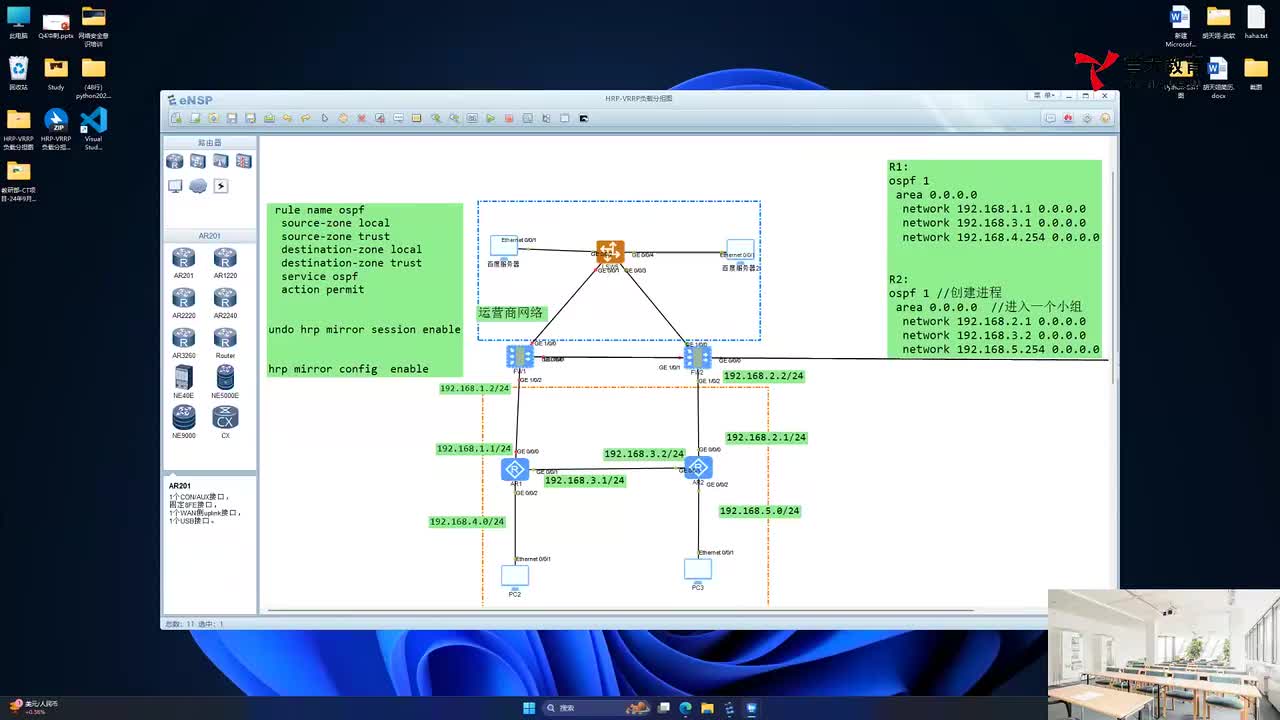This screenshot has height=720, width=1280.
Task: Click the zoom out magnifier icon
Action: pyautogui.click(x=454, y=118)
